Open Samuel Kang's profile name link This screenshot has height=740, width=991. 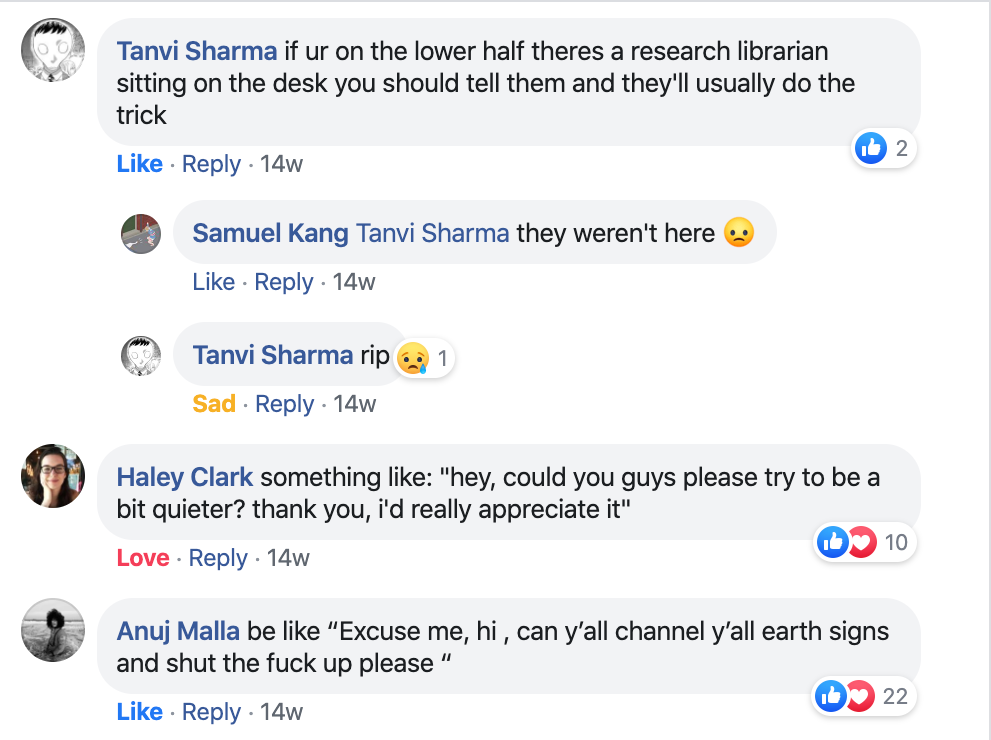[270, 234]
